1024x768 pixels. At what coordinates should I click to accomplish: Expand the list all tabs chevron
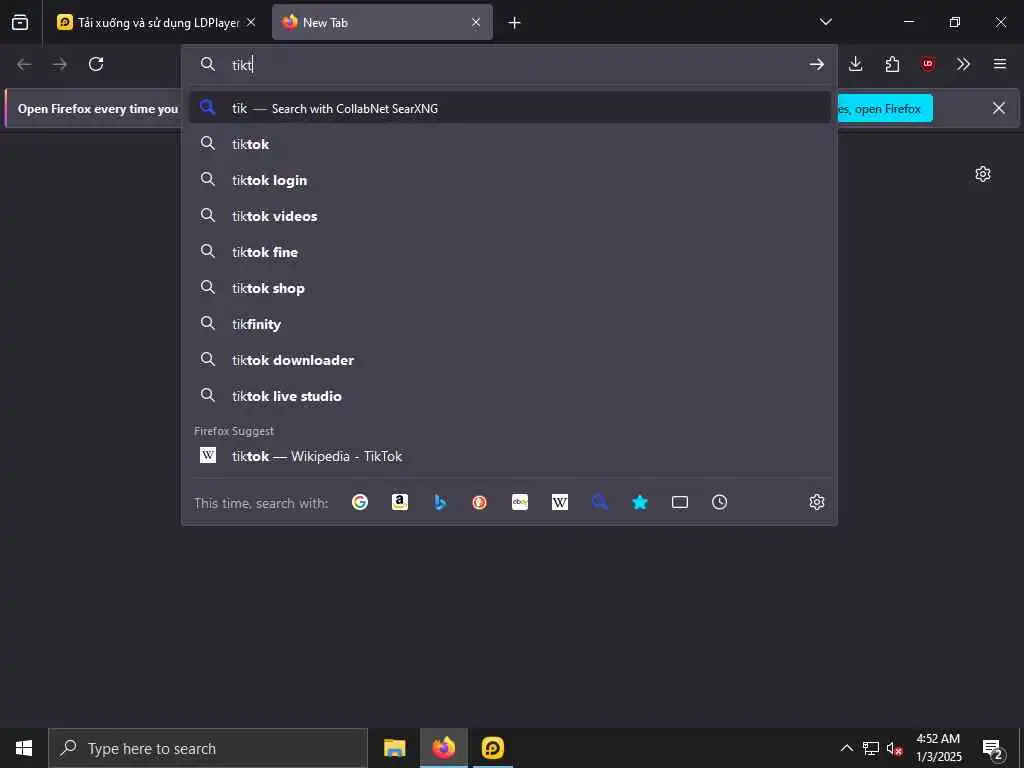pos(825,22)
